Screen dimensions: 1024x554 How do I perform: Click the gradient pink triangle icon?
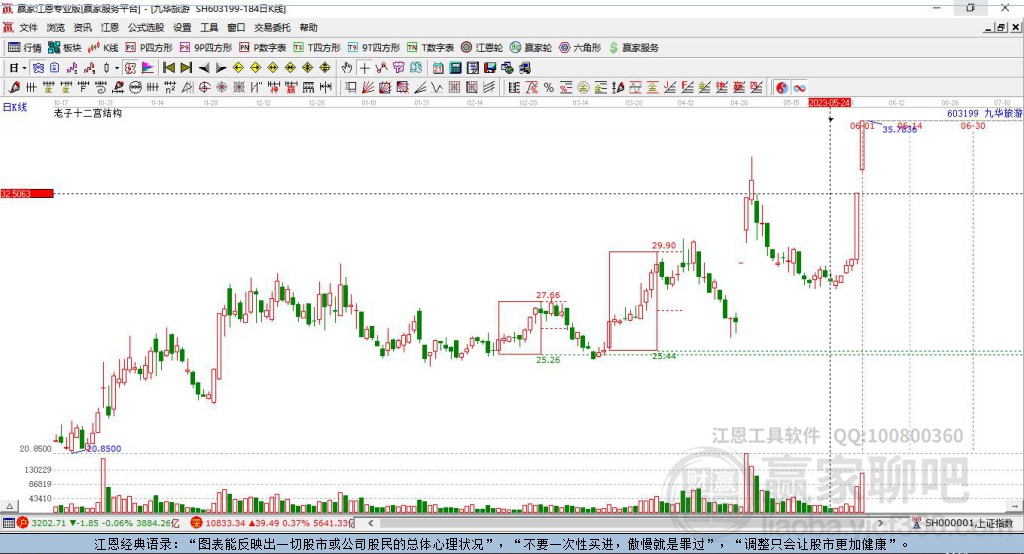click(148, 68)
